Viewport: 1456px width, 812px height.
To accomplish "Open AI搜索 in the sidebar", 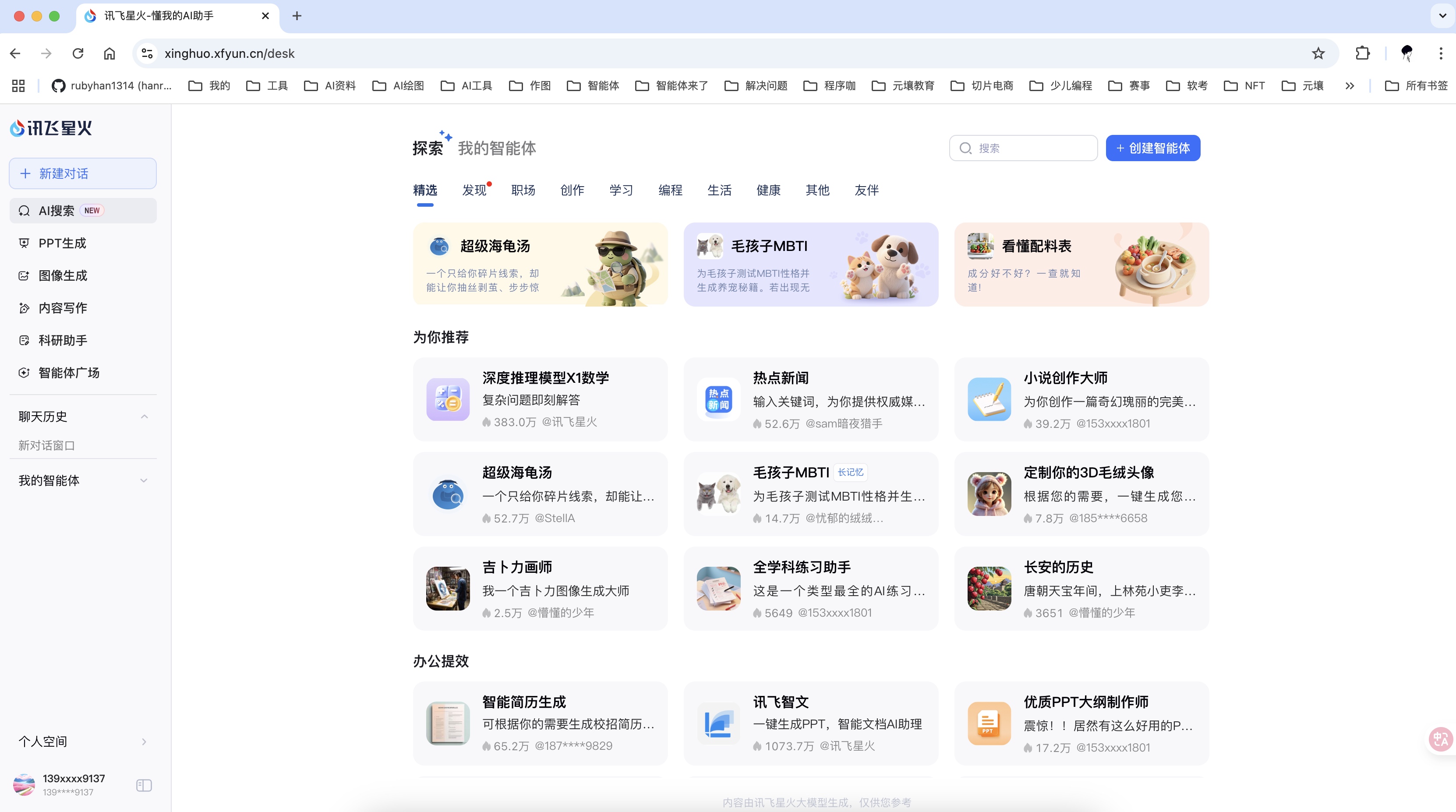I will 83,211.
